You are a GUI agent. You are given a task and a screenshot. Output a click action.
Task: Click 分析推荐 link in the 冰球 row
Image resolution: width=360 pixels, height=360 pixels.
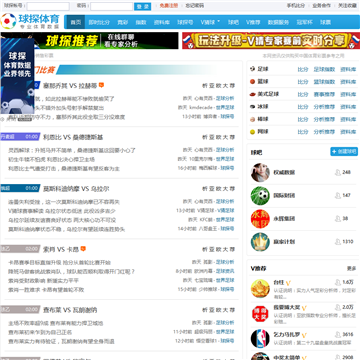(x=324, y=107)
